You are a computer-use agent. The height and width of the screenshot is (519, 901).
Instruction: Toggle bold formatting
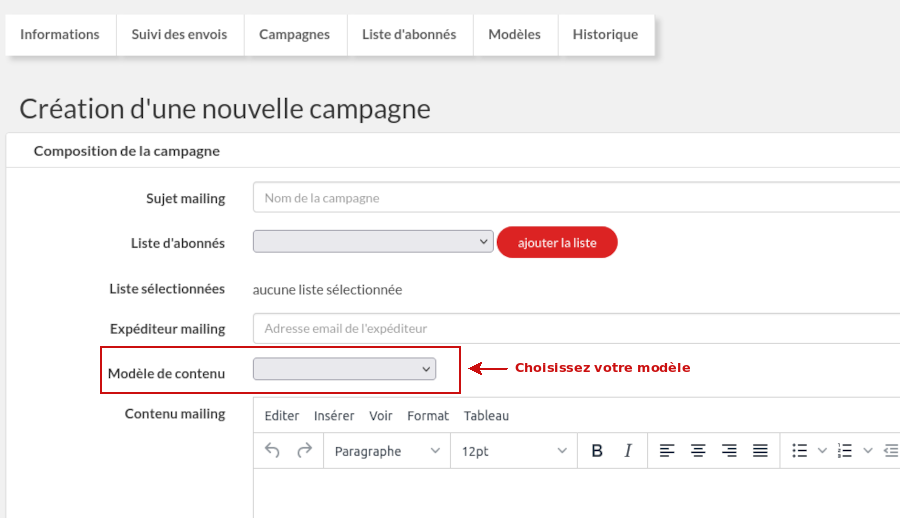(597, 451)
